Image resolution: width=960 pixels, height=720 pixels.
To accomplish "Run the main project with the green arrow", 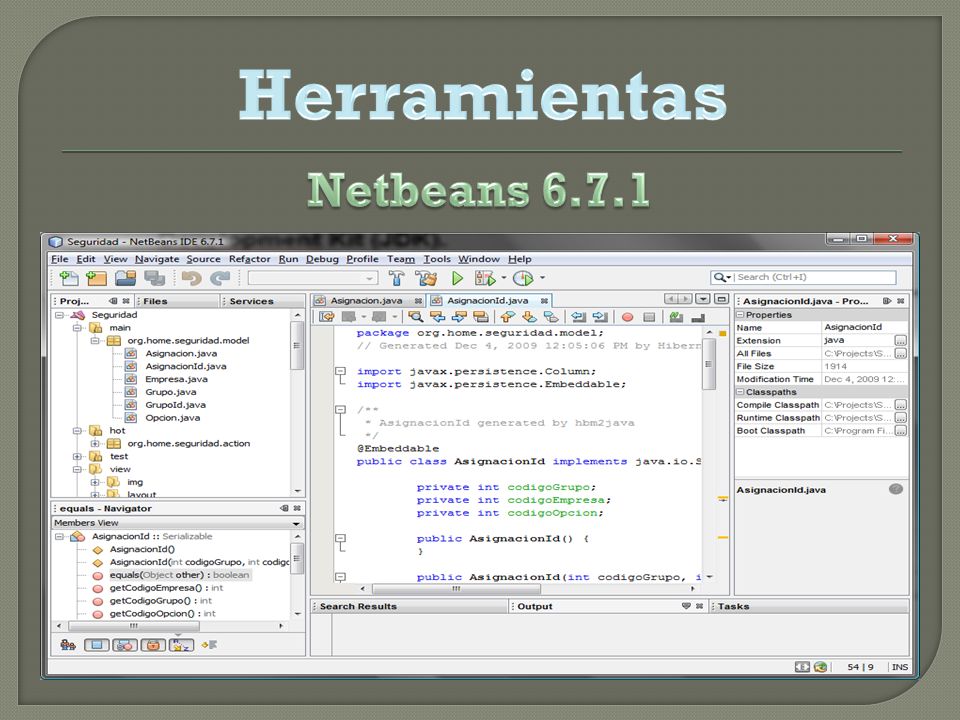I will point(457,279).
